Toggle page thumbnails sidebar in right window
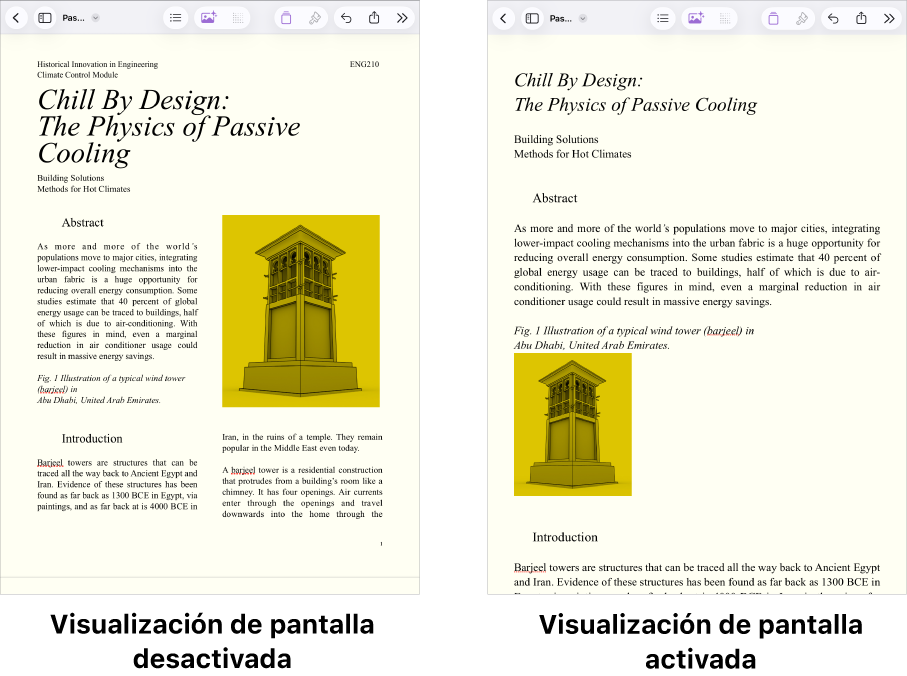Image resolution: width=907 pixels, height=676 pixels. [531, 17]
